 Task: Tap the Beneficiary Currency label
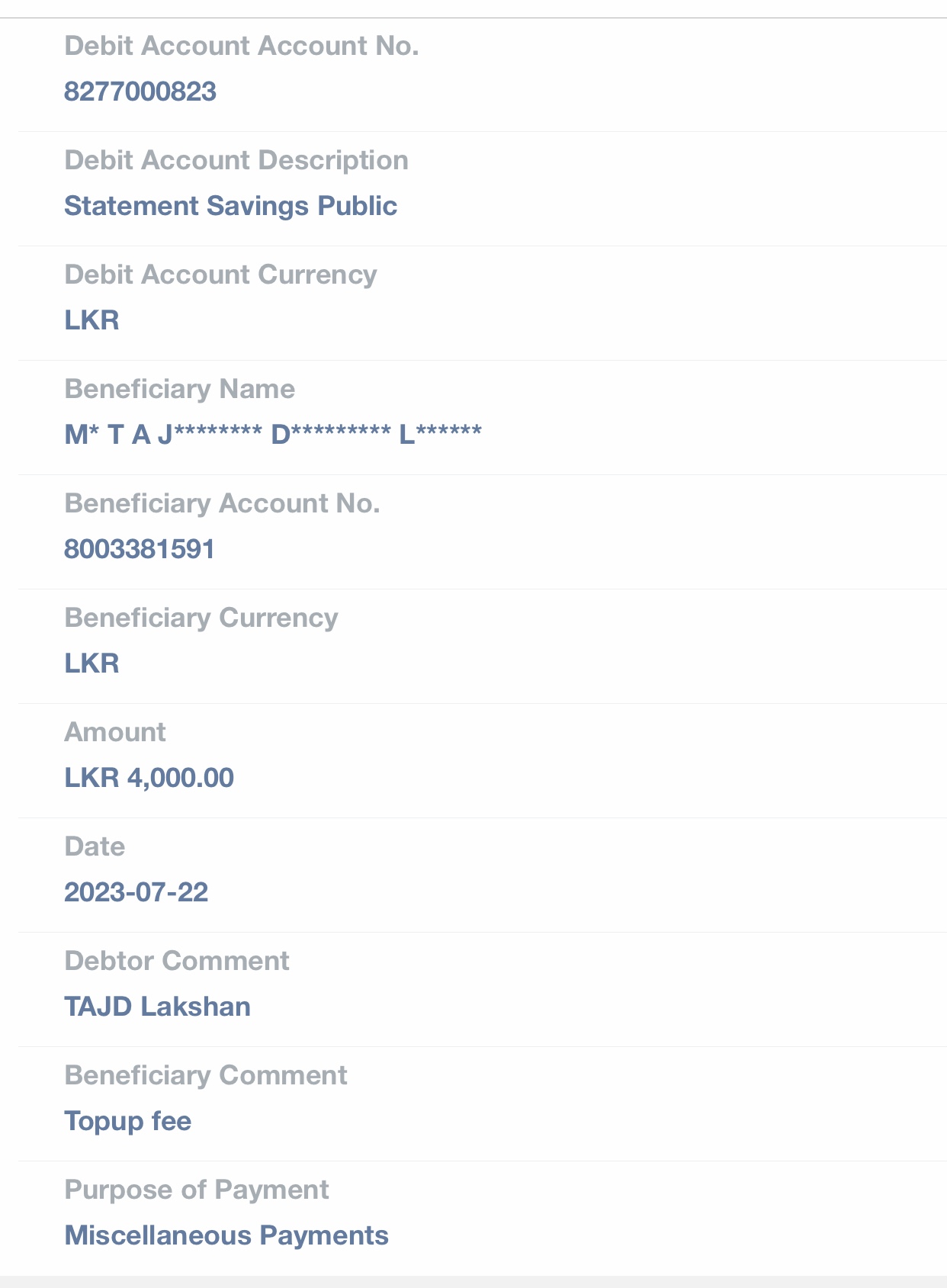coord(201,618)
